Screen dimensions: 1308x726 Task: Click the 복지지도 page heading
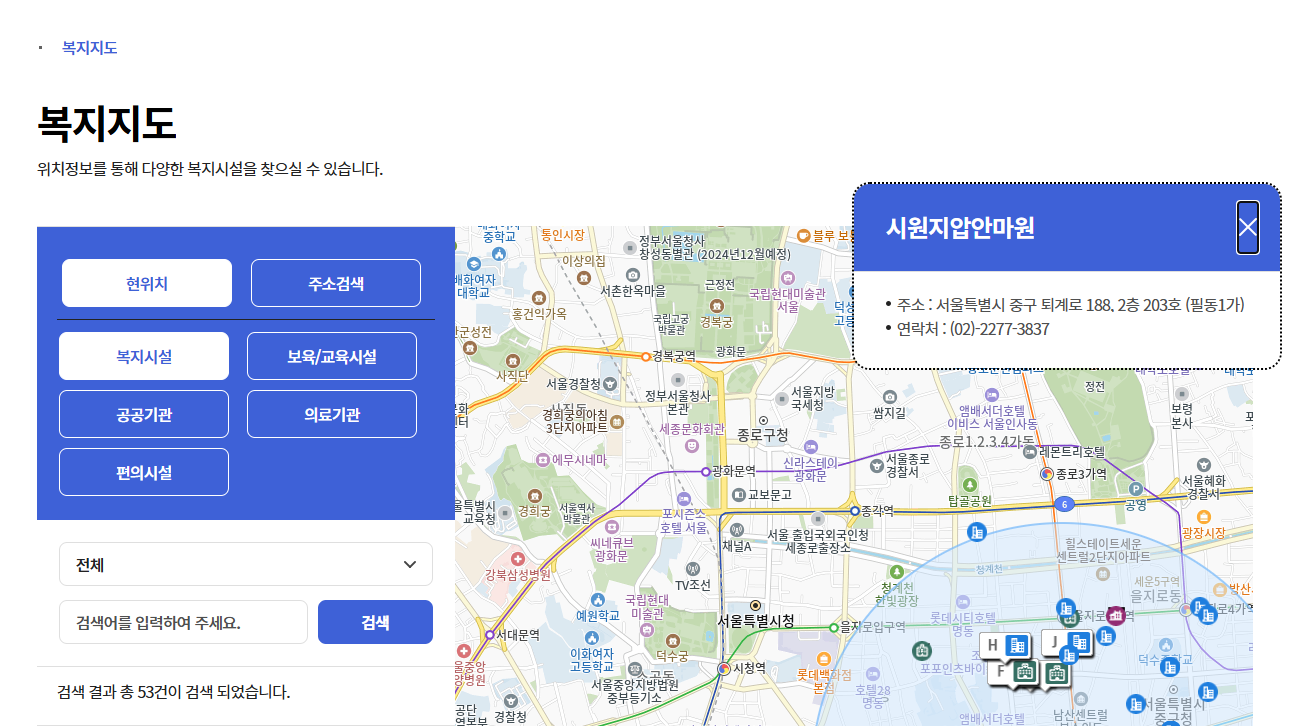pos(107,124)
